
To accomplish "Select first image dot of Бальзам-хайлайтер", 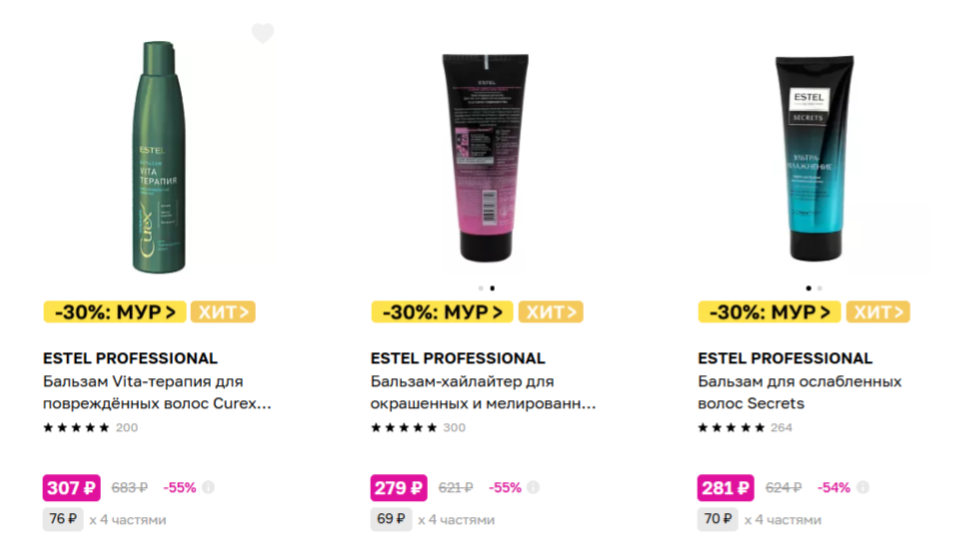I will [x=481, y=288].
